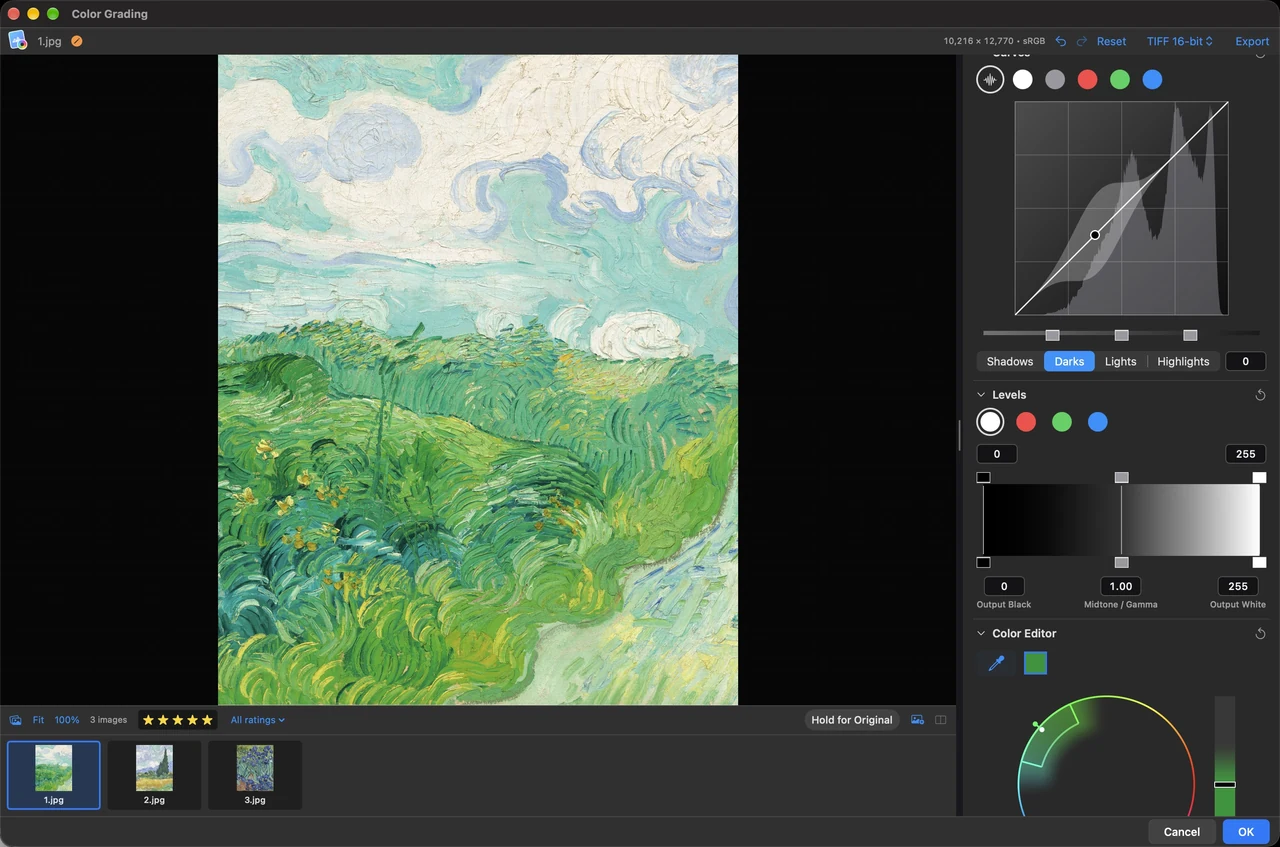Select the blue channel in Levels
Screen dimensions: 1280x847
(1098, 422)
